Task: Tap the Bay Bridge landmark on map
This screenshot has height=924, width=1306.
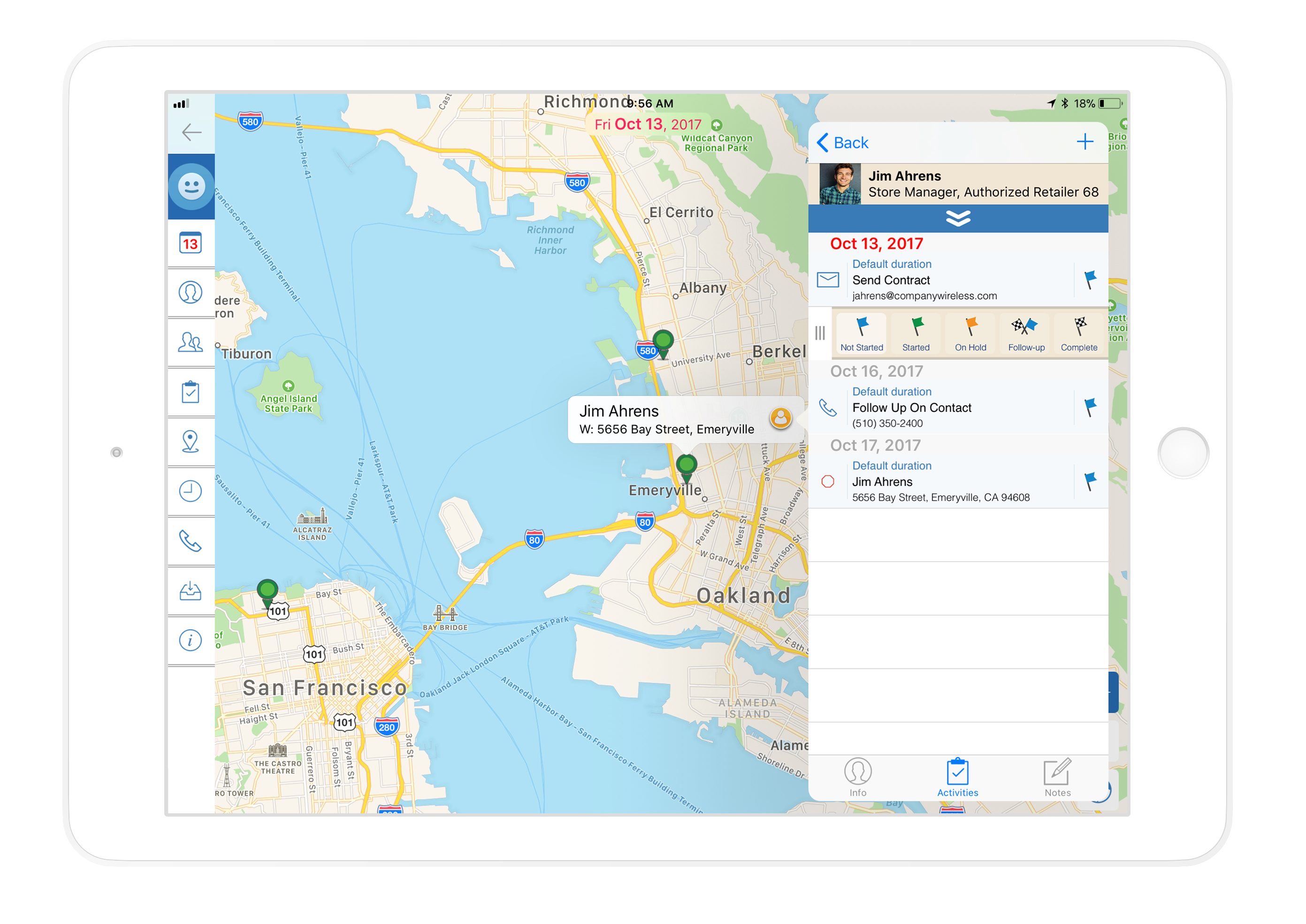Action: tap(444, 617)
